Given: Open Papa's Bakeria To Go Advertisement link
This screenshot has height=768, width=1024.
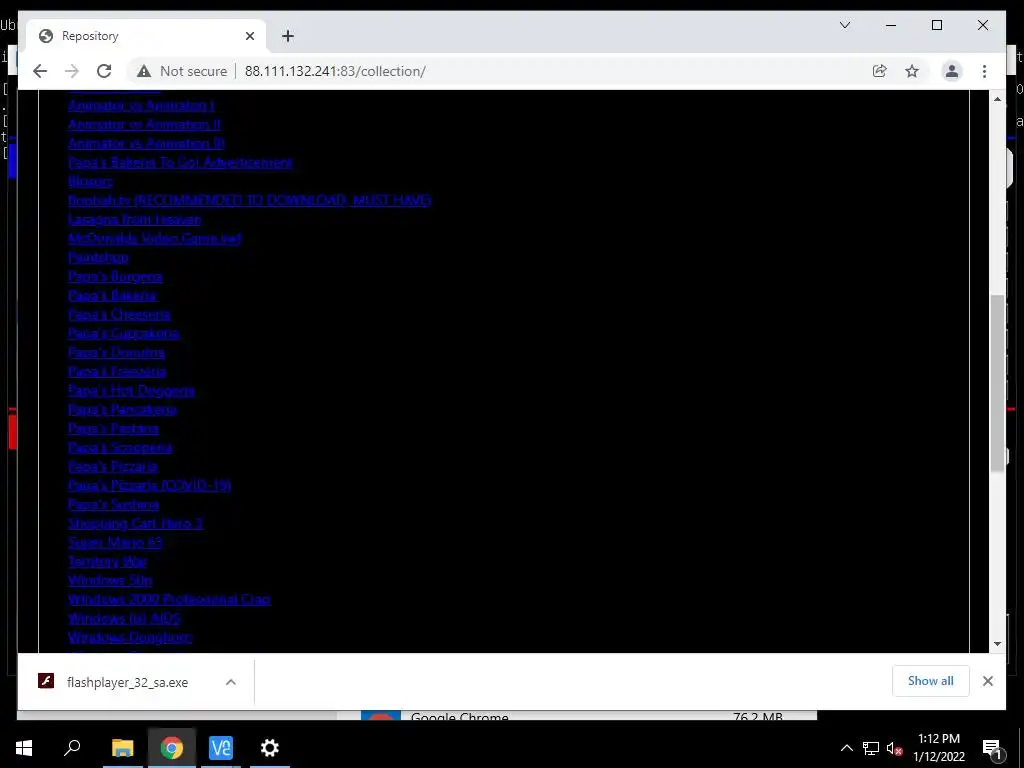Looking at the screenshot, I should pyautogui.click(x=180, y=162).
